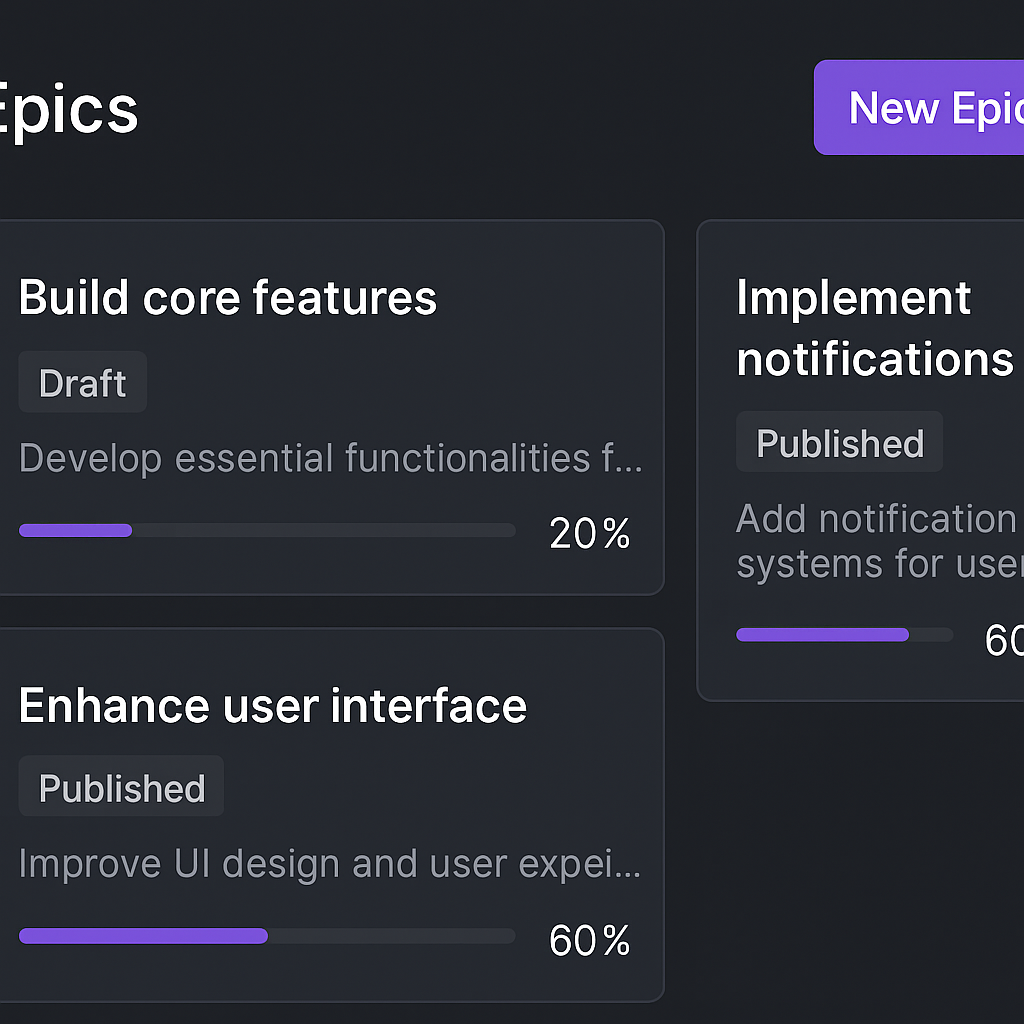Click the Add notification systems description text

[x=878, y=540]
